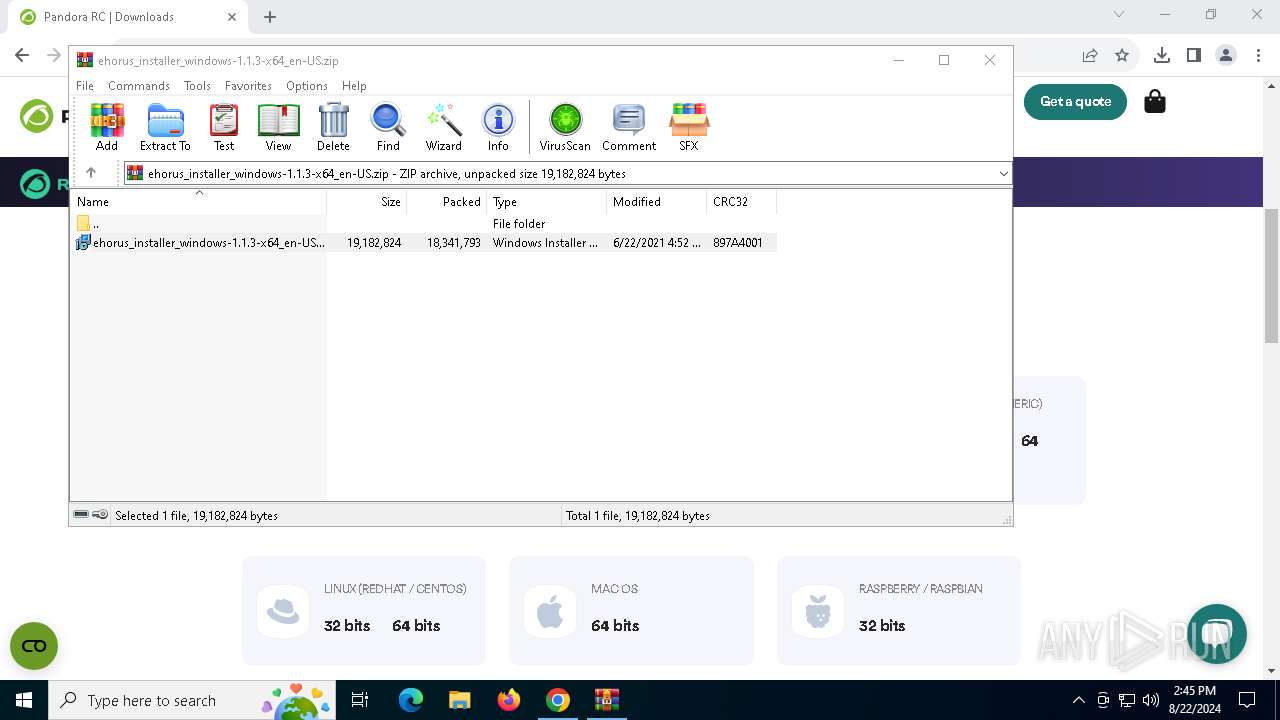Add an archive Comment
Image resolution: width=1280 pixels, height=720 pixels.
tap(629, 127)
